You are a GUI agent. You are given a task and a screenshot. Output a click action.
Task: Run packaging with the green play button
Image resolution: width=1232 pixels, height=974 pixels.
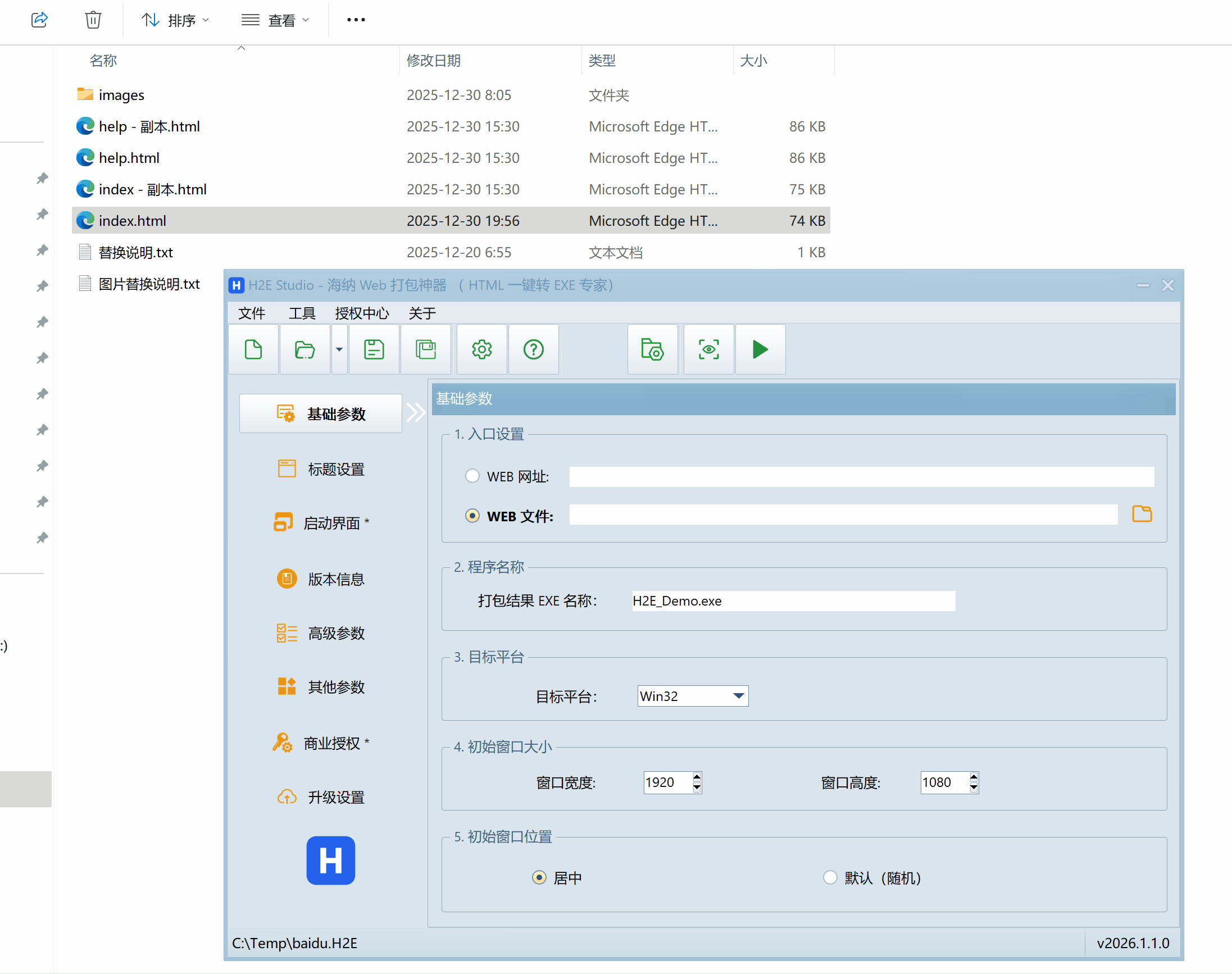(760, 349)
